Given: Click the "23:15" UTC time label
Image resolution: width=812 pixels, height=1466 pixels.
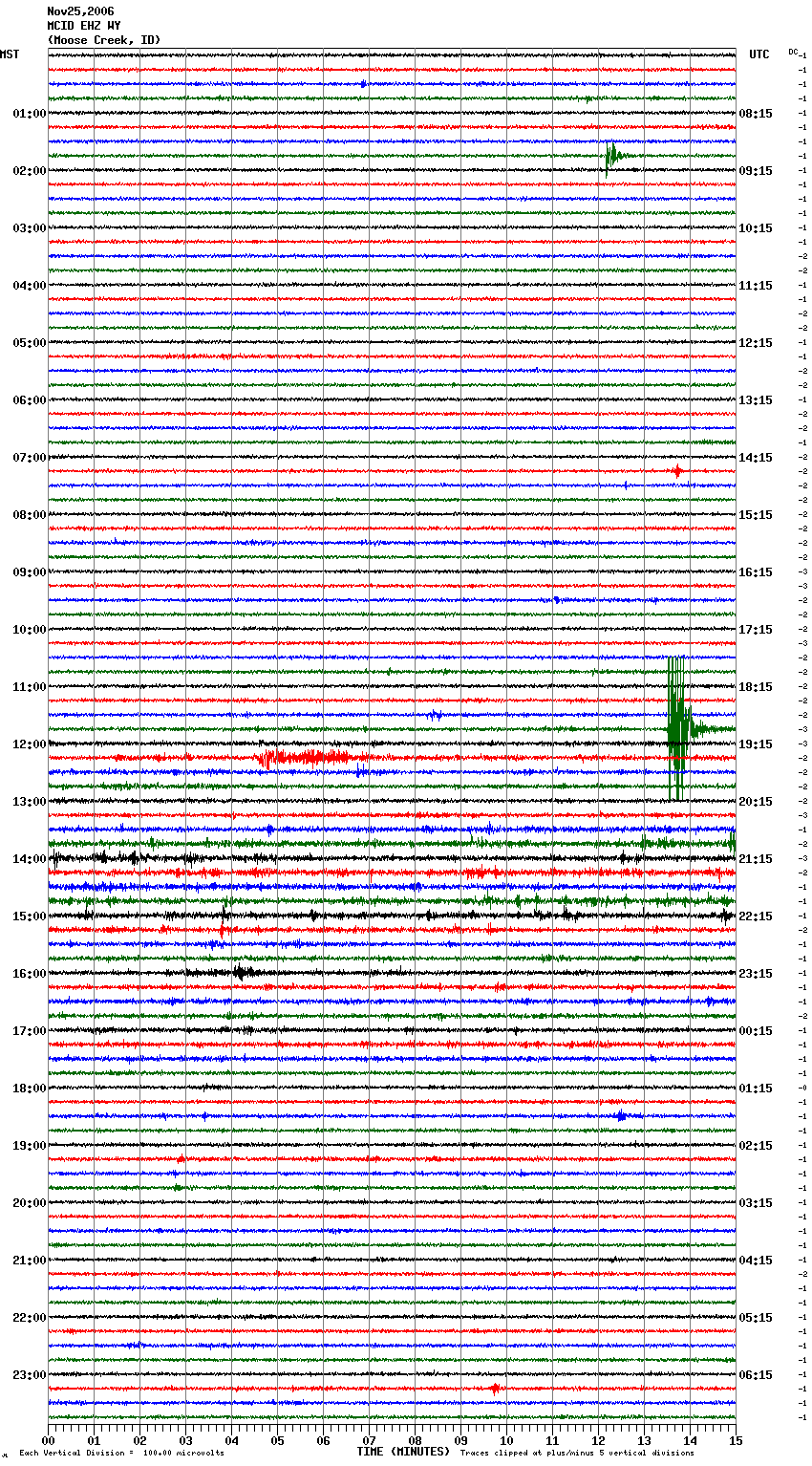Looking at the screenshot, I should pyautogui.click(x=756, y=974).
